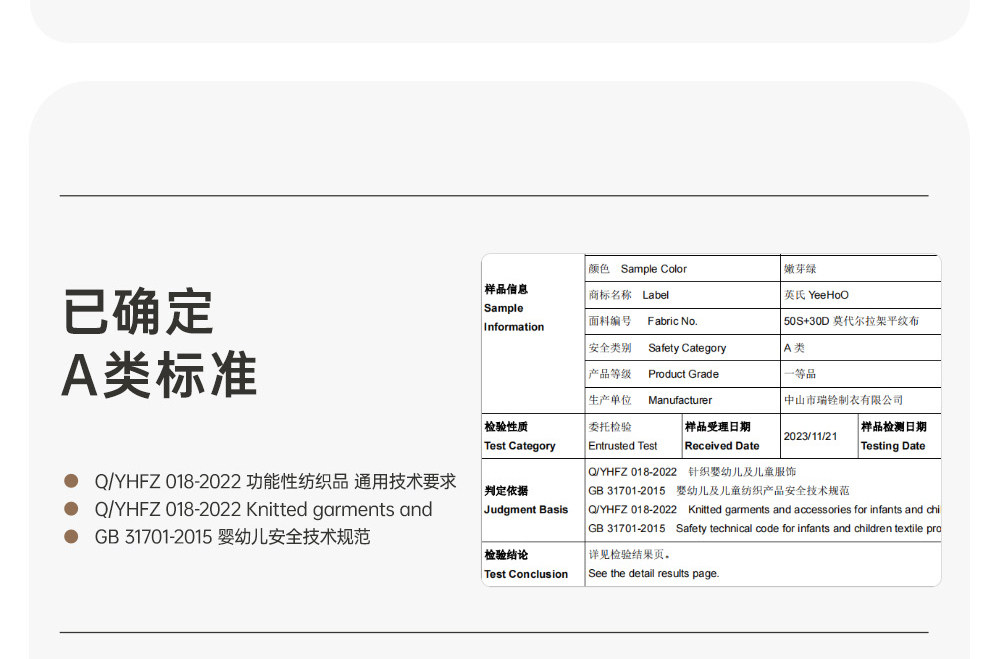Select the text See the detail results page.
This screenshot has height=659, width=1000.
(x=654, y=574)
